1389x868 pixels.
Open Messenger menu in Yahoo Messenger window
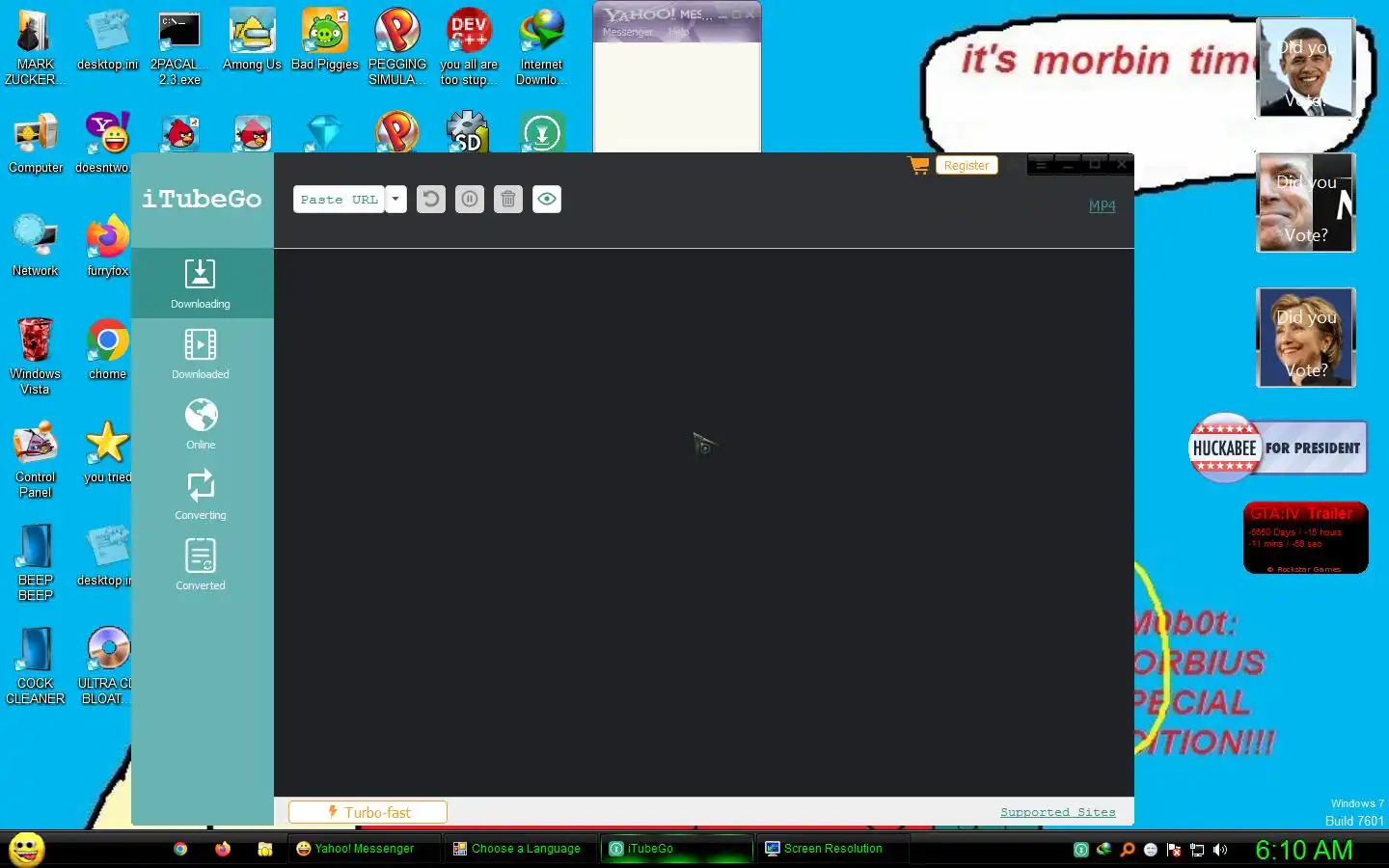click(628, 32)
